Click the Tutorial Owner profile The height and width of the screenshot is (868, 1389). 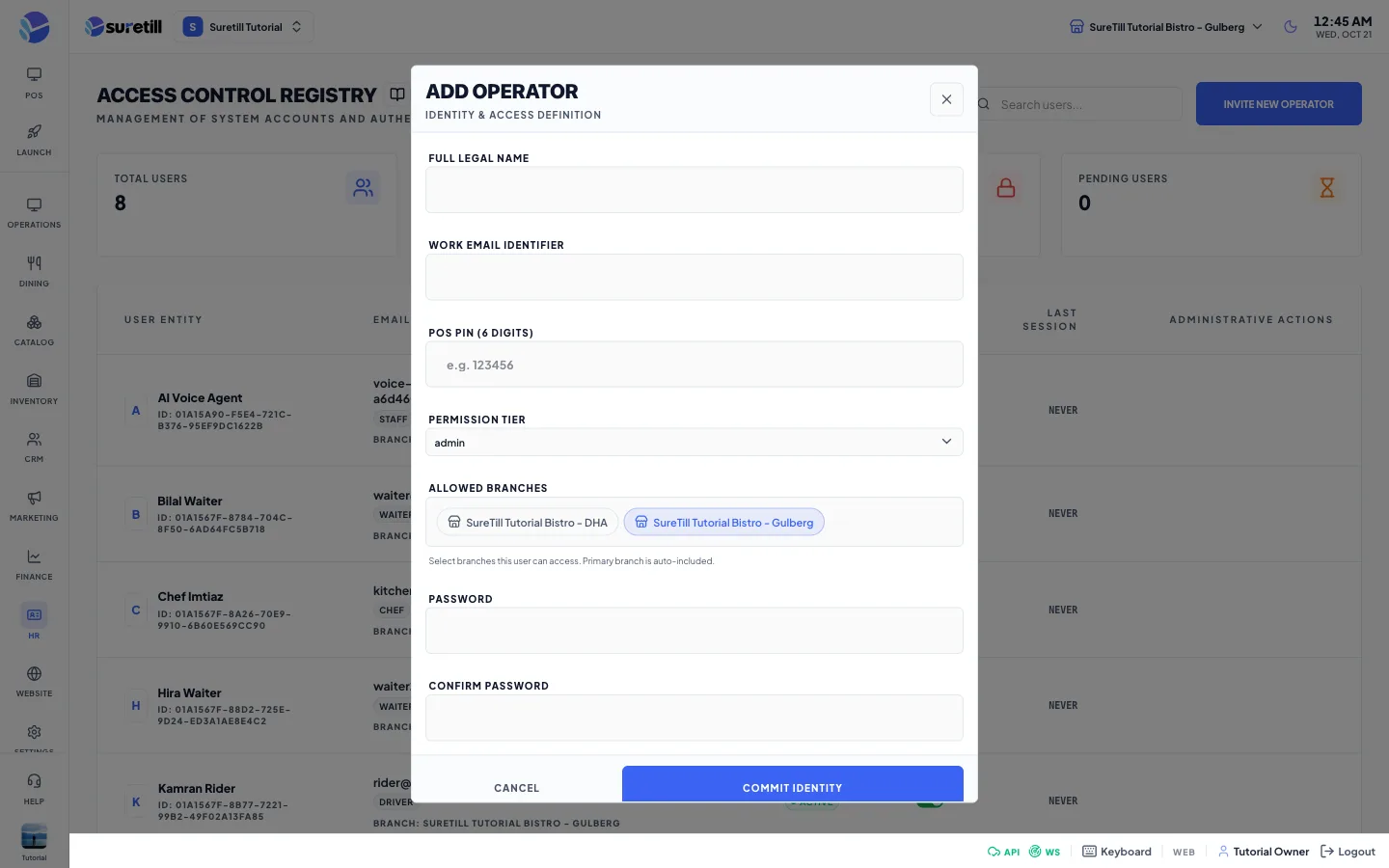tap(1264, 852)
